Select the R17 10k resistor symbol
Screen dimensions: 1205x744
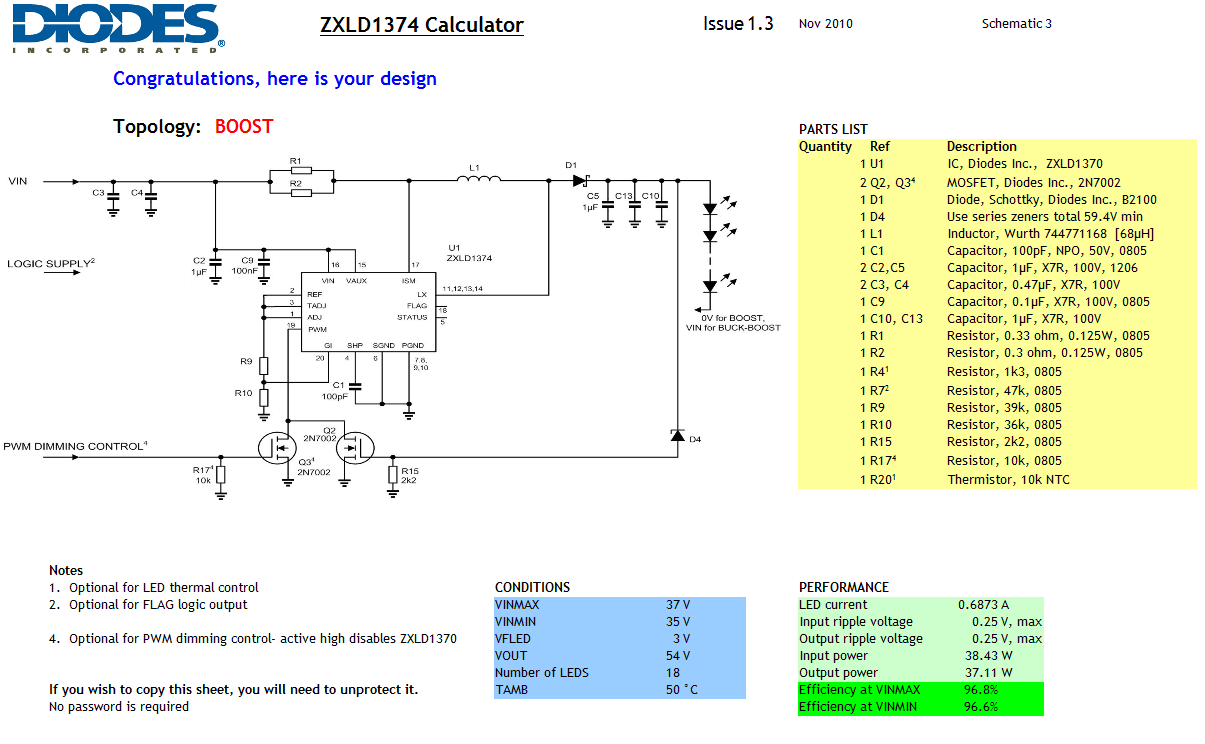click(221, 474)
